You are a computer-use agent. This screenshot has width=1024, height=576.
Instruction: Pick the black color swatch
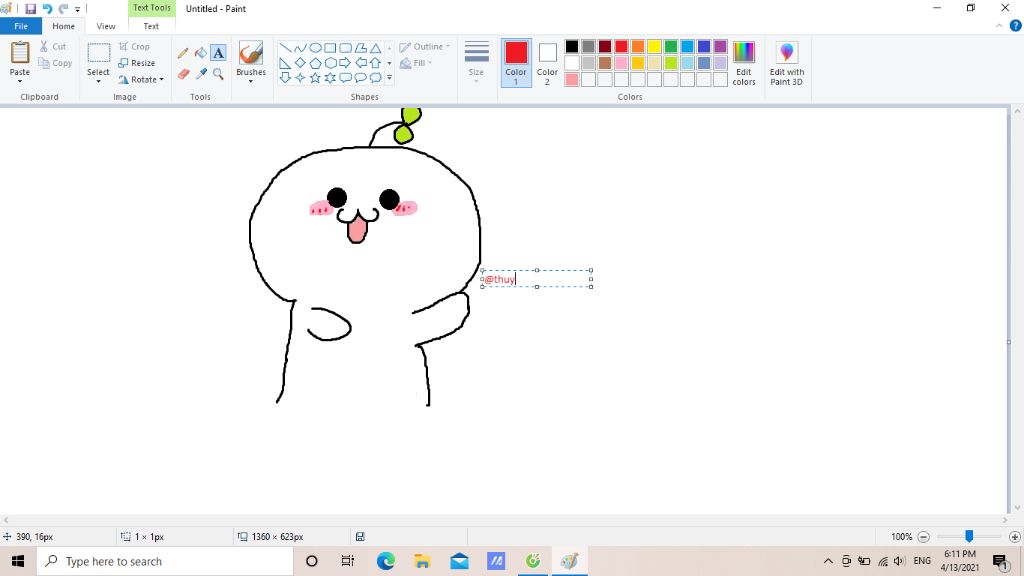[571, 46]
